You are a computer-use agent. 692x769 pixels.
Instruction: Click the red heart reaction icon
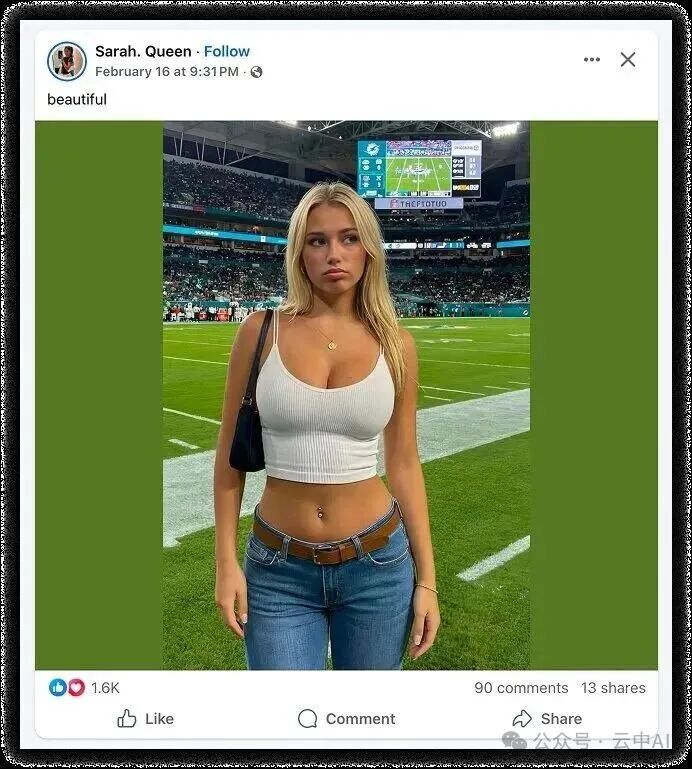76,688
